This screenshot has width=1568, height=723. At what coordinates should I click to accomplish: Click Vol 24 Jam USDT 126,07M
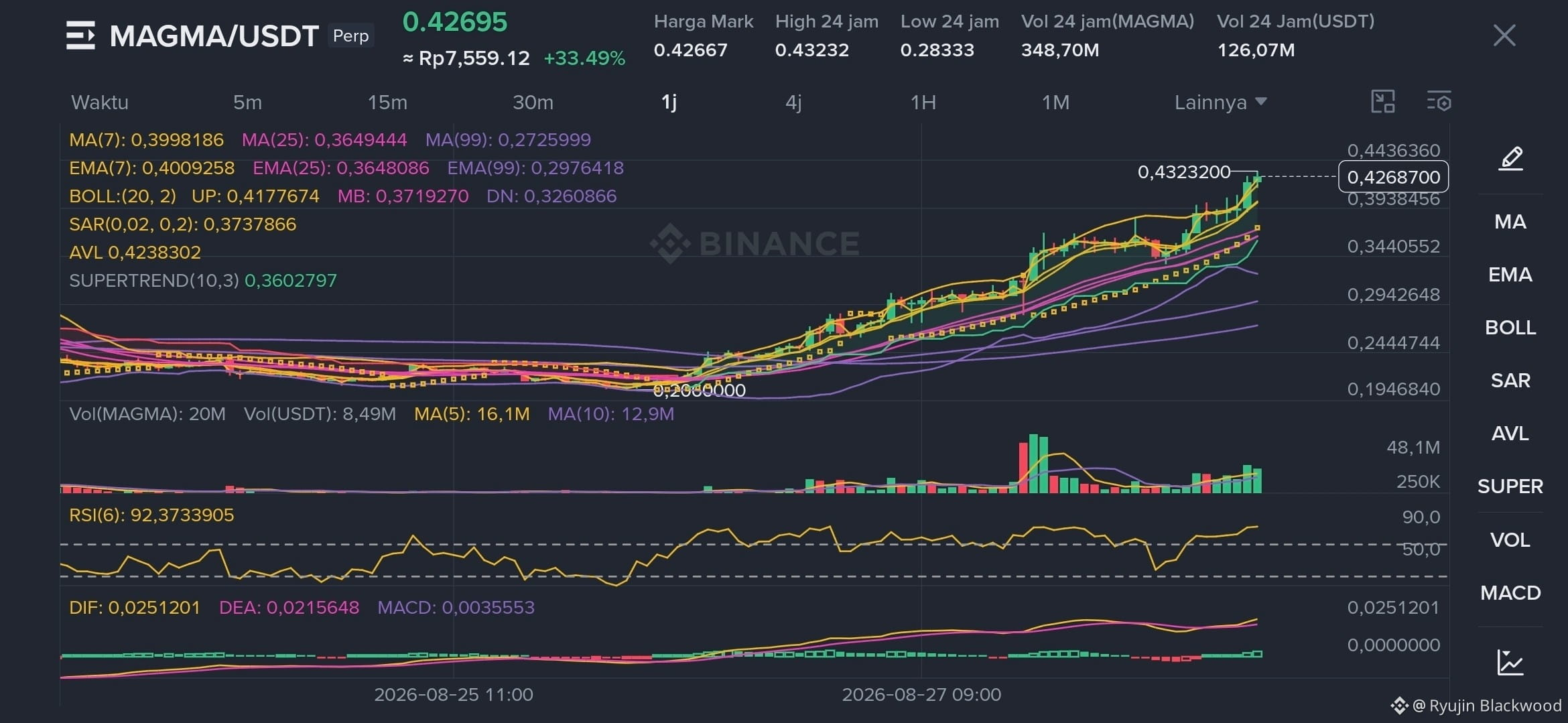[1256, 50]
